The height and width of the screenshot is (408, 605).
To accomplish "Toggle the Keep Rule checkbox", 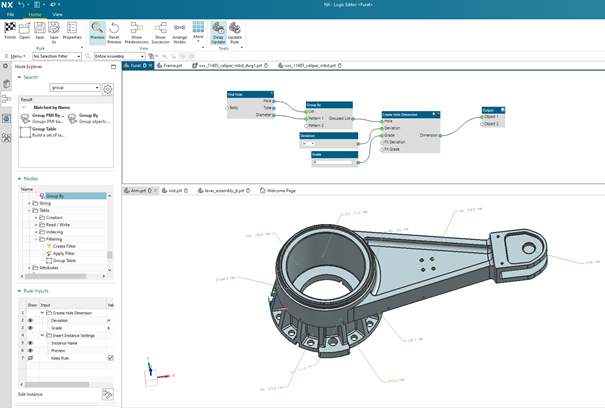I will (110, 357).
